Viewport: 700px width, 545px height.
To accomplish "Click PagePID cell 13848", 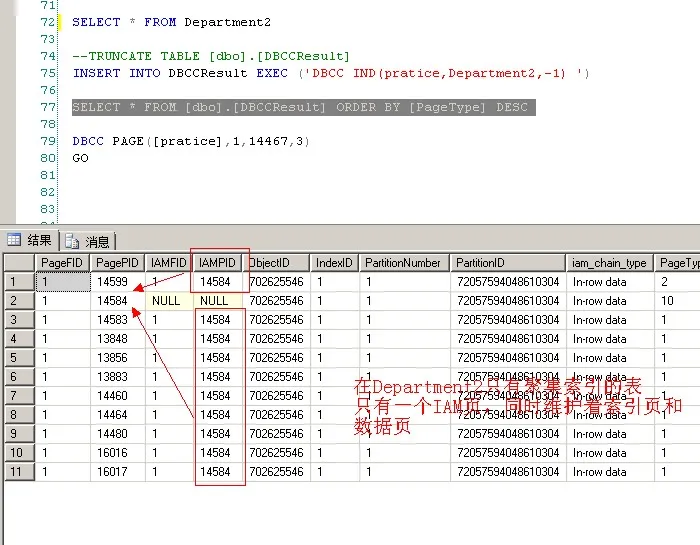I will point(117,339).
